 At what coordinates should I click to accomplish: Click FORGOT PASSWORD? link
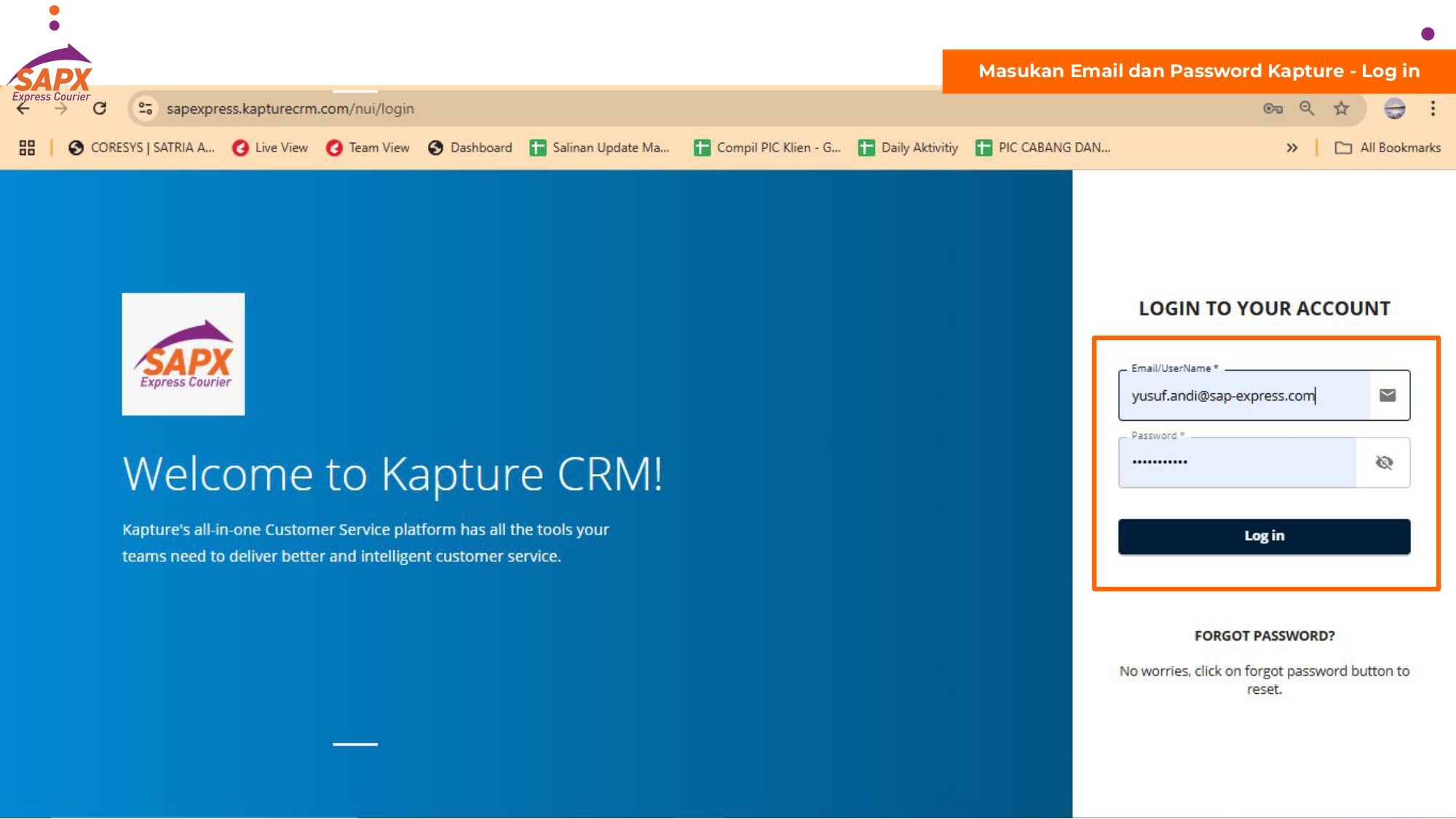coord(1265,636)
